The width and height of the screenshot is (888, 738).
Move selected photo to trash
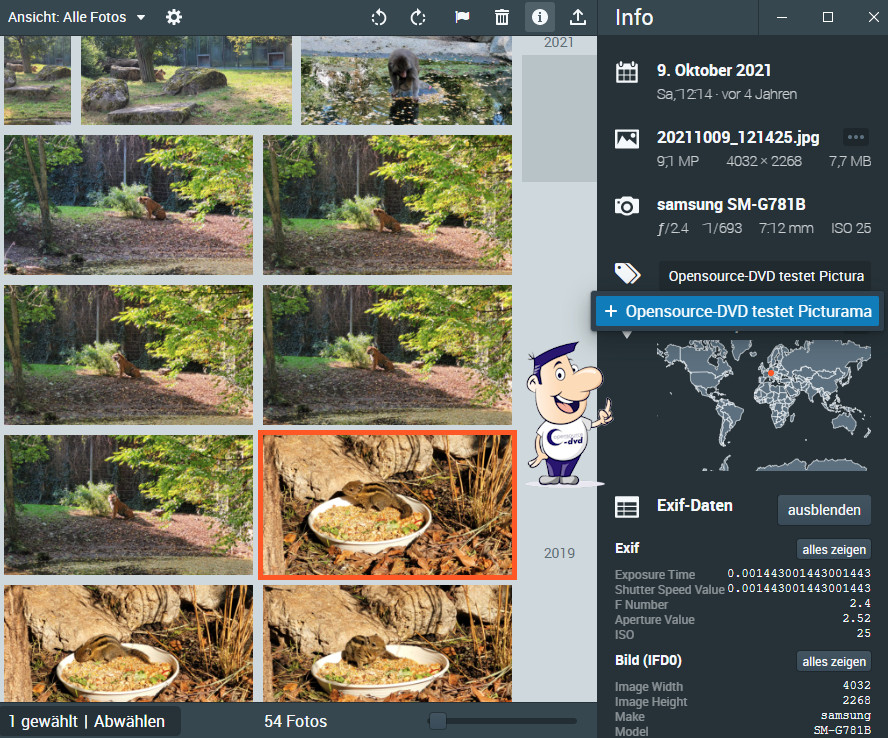click(x=501, y=17)
